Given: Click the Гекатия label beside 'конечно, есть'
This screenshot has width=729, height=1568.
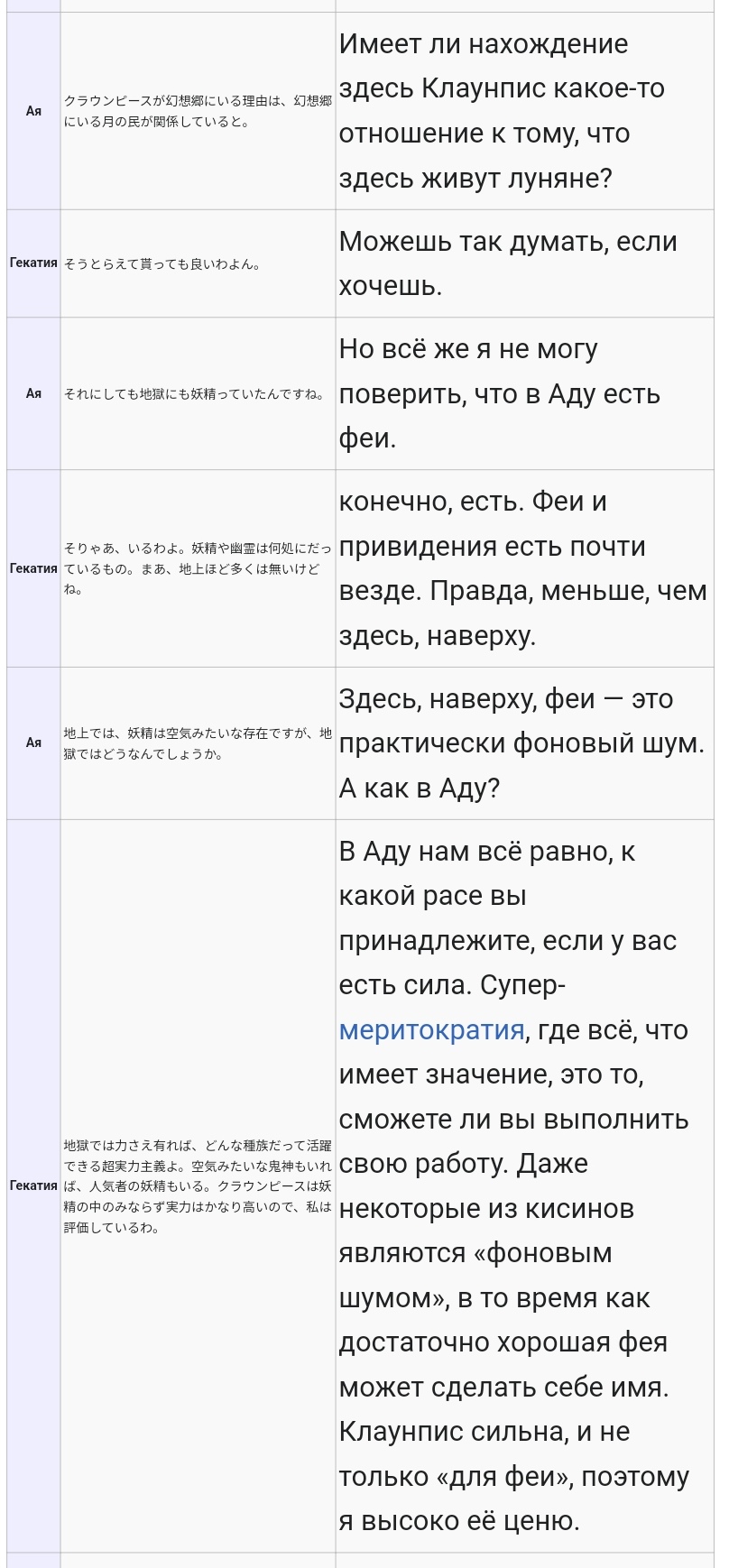Looking at the screenshot, I should tap(33, 568).
